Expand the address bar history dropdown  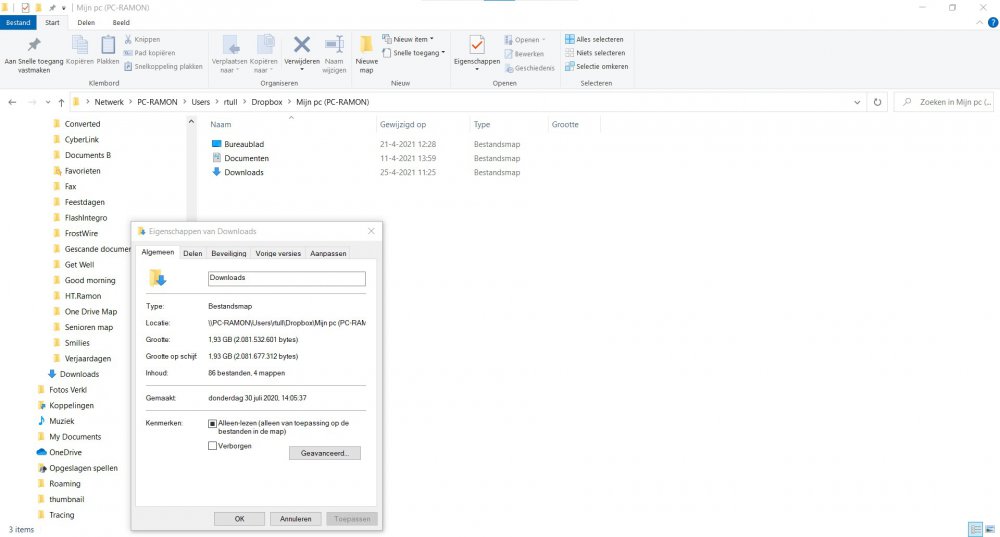point(858,102)
